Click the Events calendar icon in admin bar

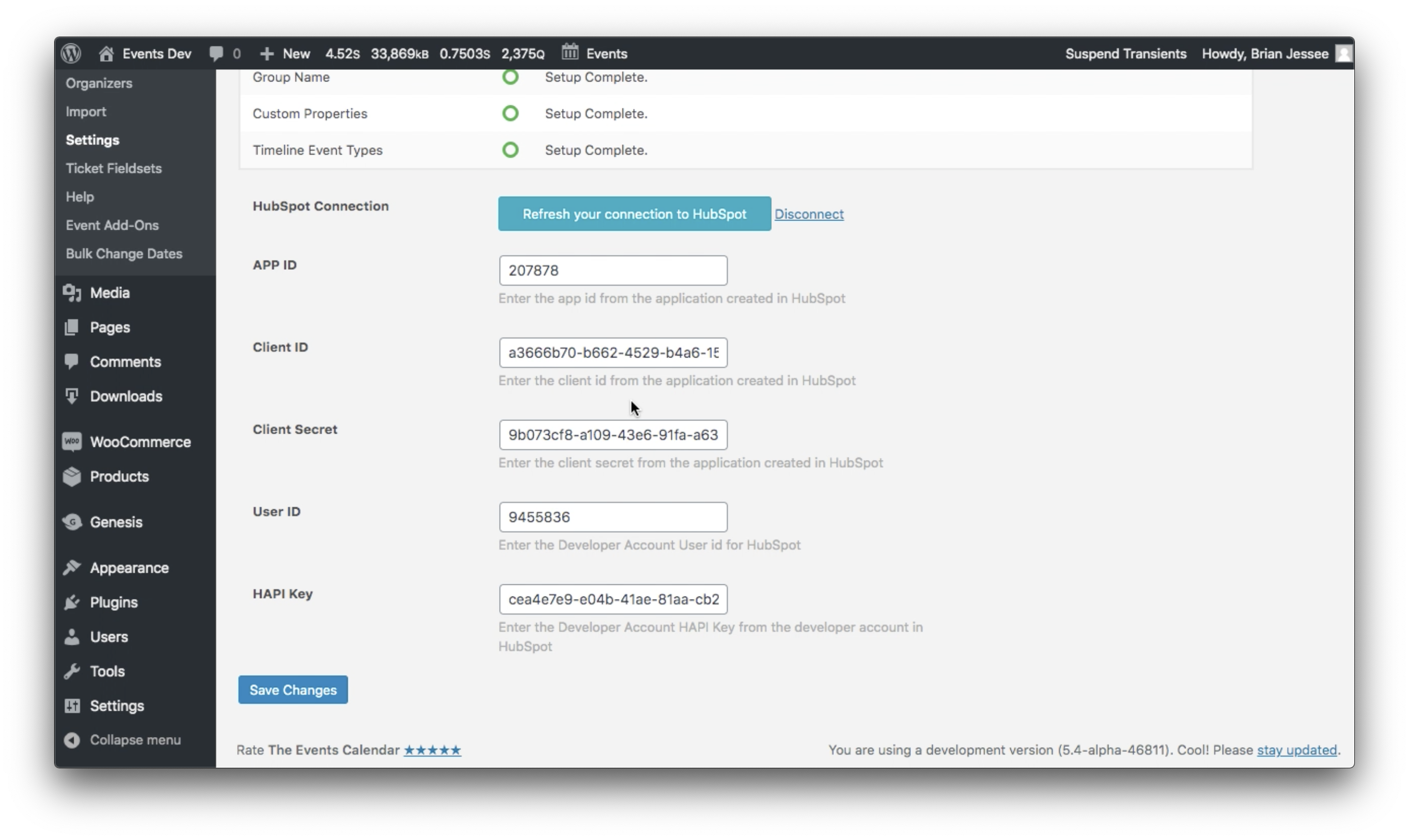[x=569, y=52]
